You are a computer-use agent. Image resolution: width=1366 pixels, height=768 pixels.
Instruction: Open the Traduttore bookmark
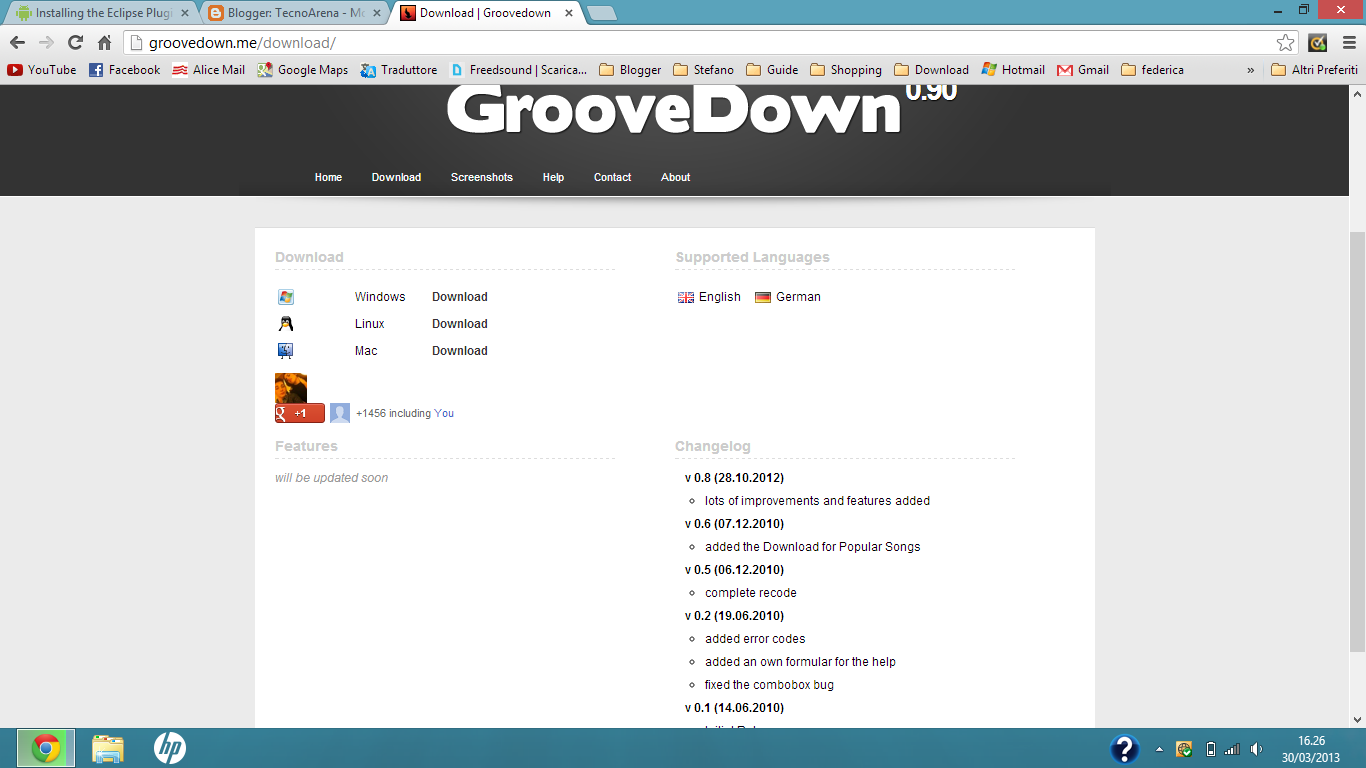point(398,70)
